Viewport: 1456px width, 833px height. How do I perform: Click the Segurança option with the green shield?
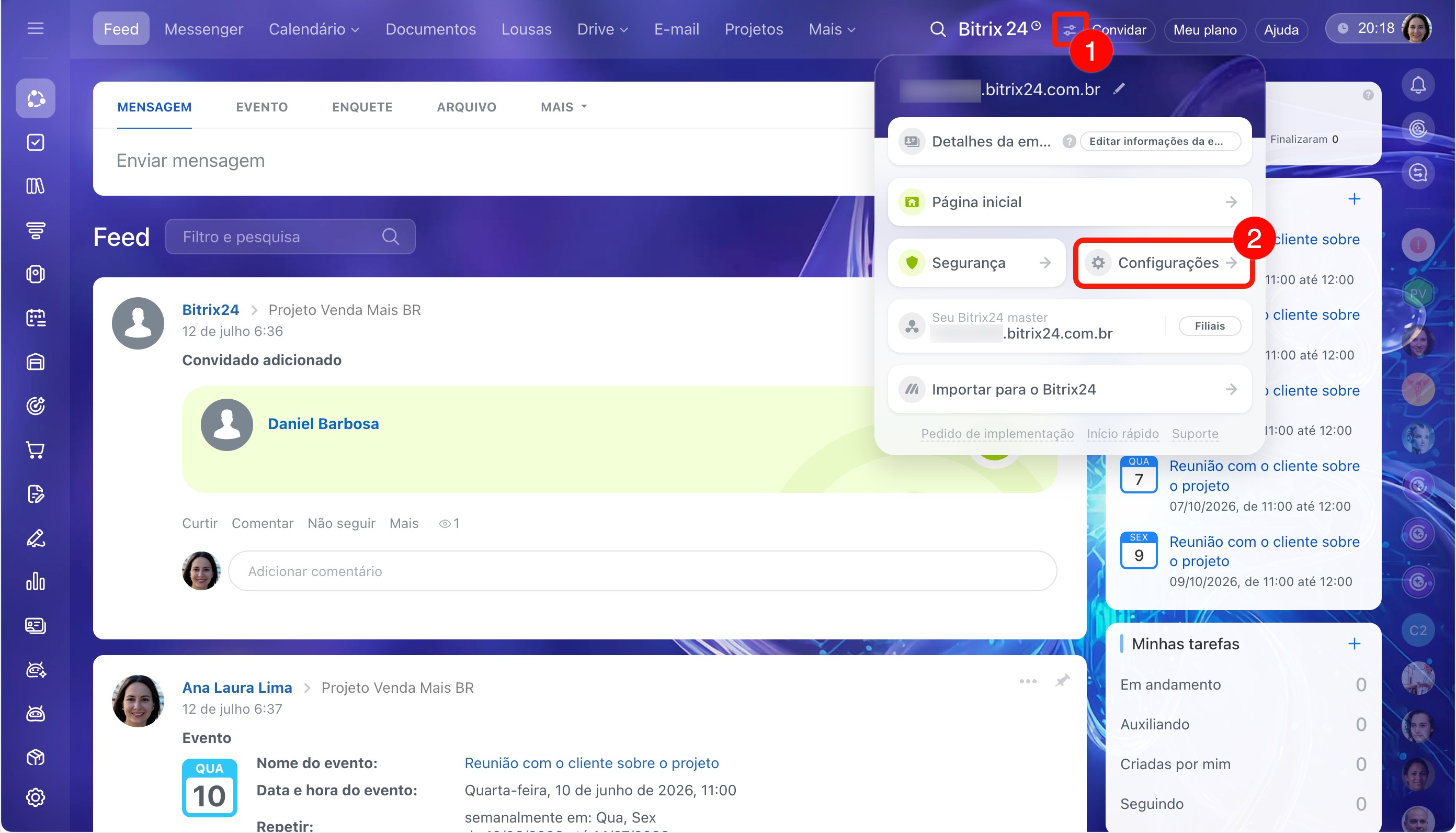(x=976, y=263)
